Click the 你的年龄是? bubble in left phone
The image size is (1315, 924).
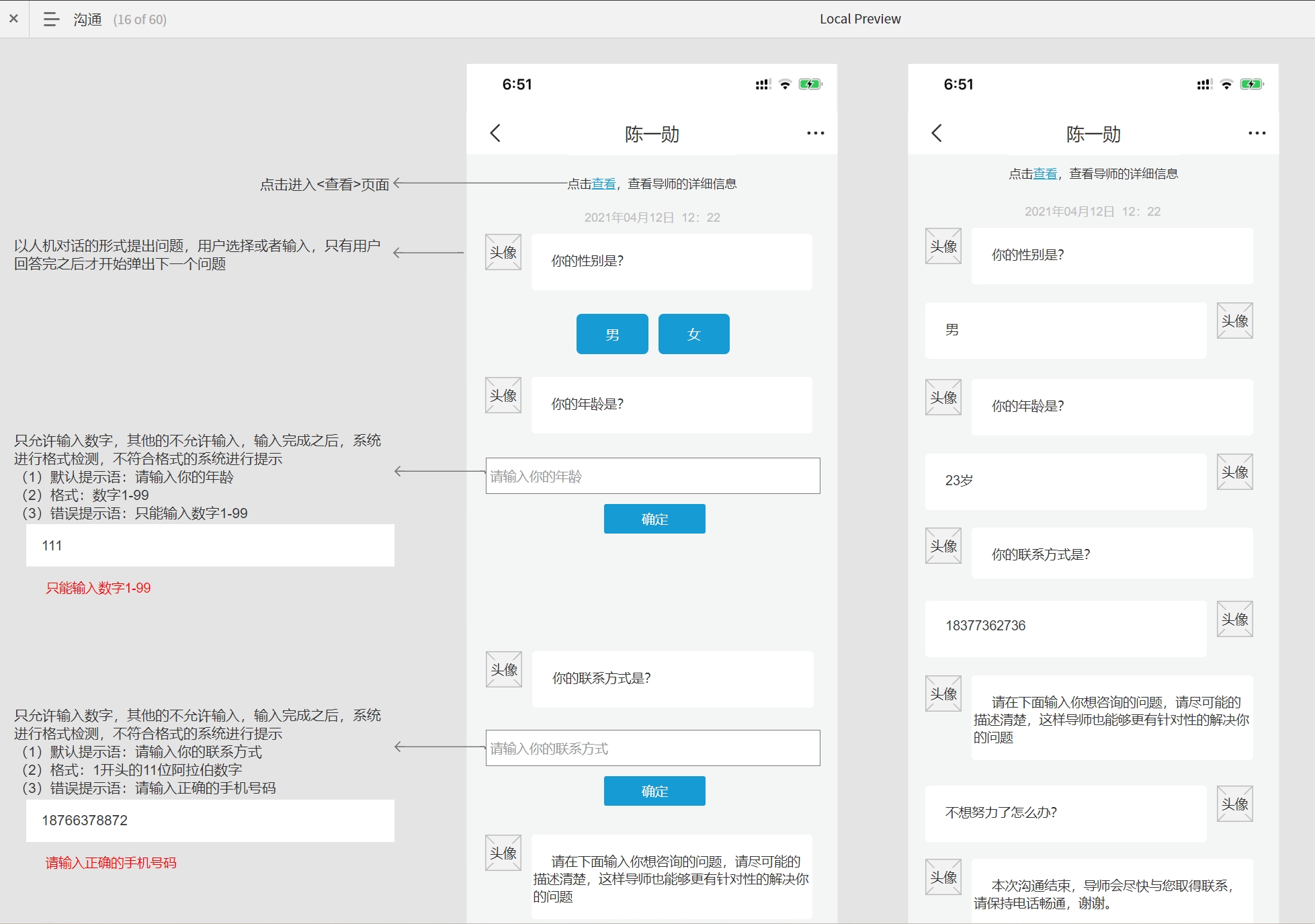point(672,405)
